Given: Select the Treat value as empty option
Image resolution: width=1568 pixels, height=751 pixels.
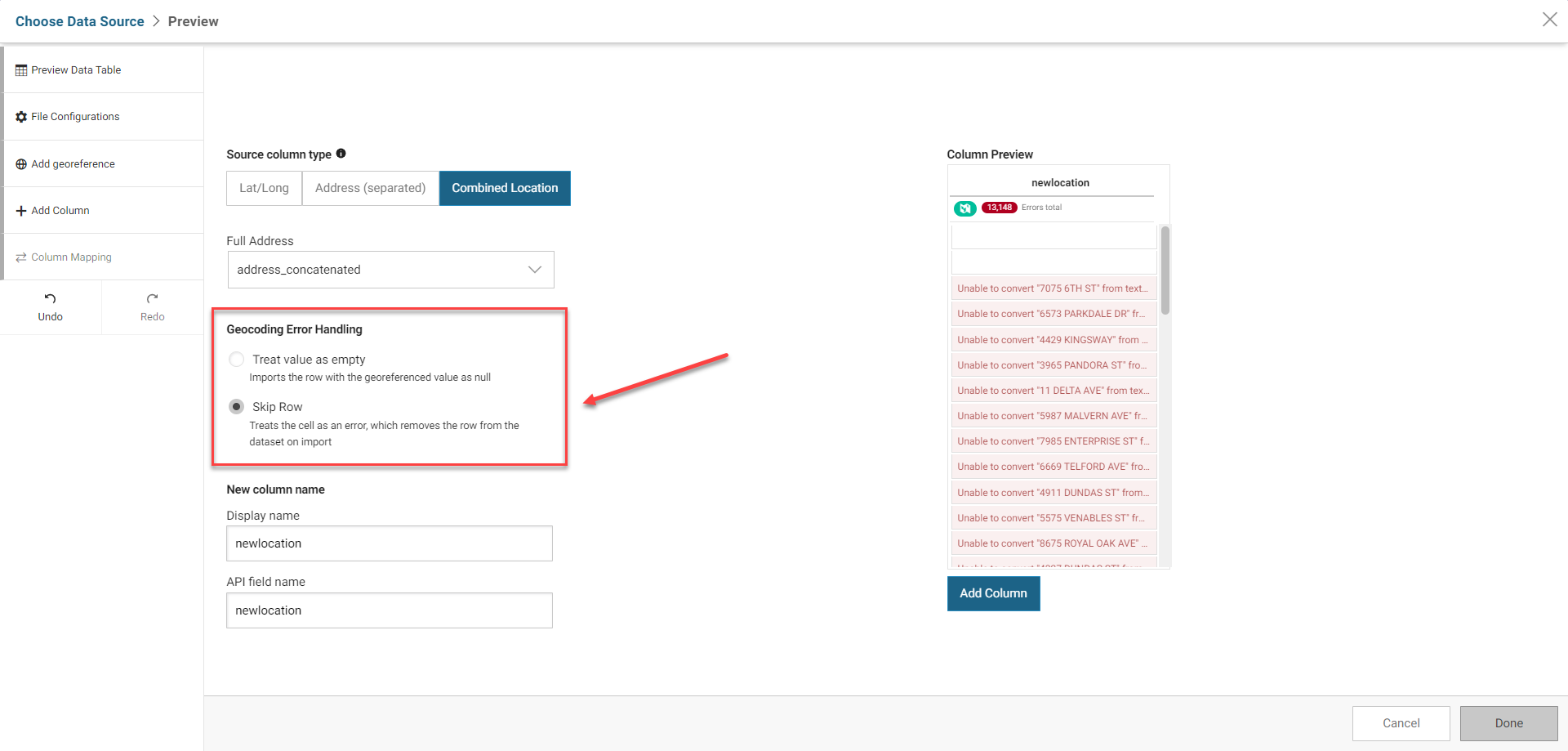Looking at the screenshot, I should [x=237, y=360].
